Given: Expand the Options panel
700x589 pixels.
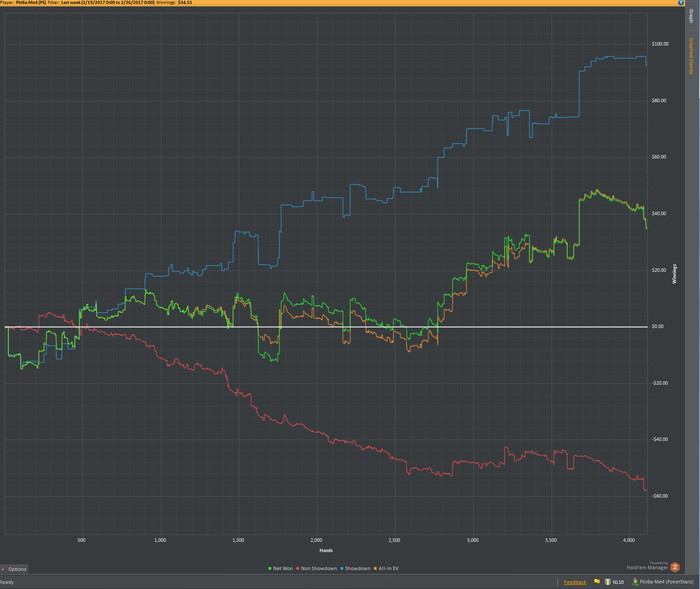Looking at the screenshot, I should coord(14,569).
